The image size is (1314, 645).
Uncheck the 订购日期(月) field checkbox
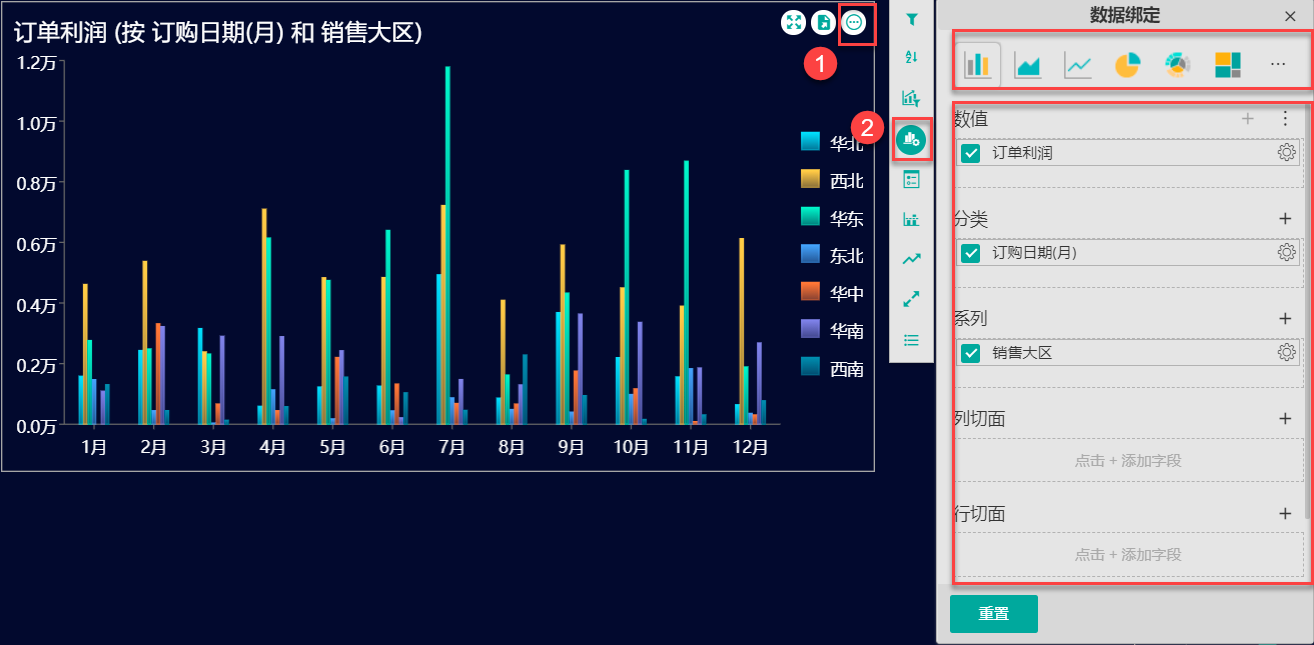tap(970, 253)
